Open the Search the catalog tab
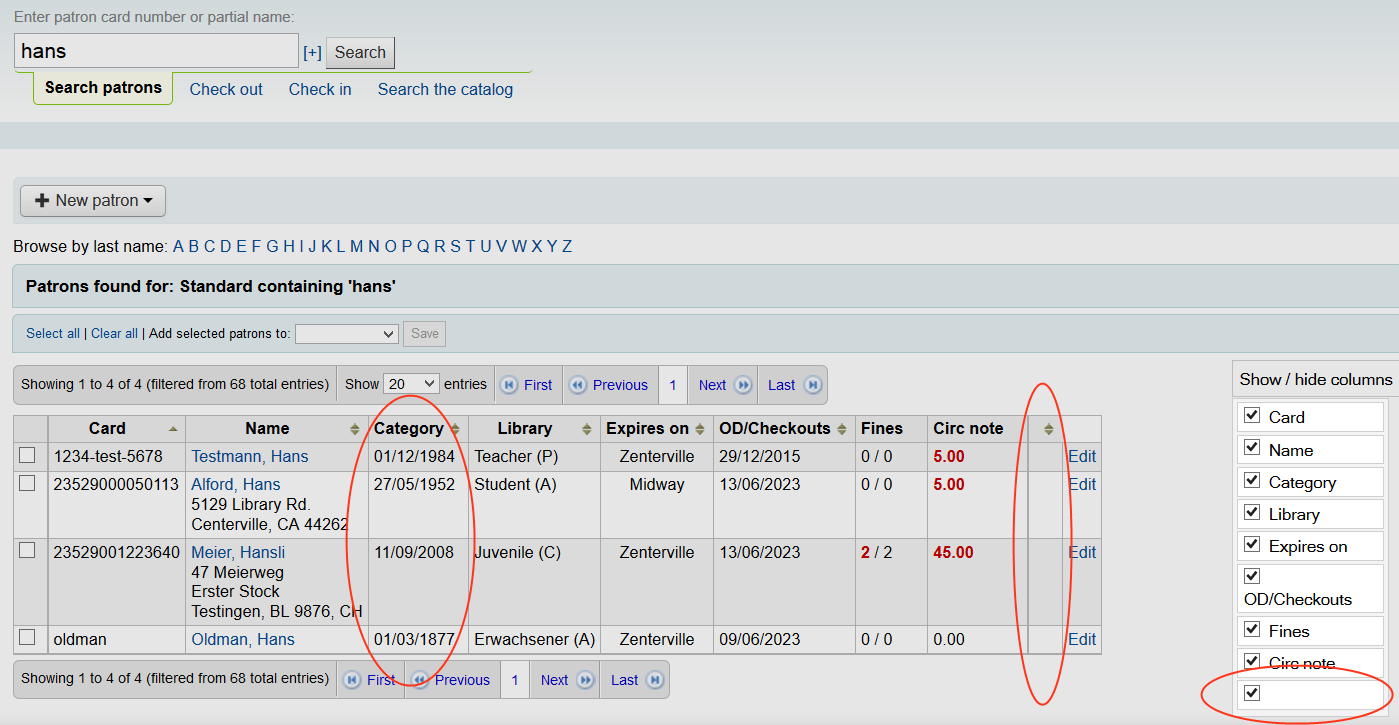 pos(445,89)
